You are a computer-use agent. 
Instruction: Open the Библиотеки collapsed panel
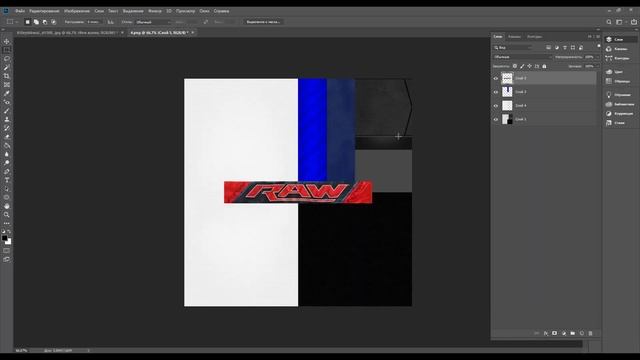620,104
